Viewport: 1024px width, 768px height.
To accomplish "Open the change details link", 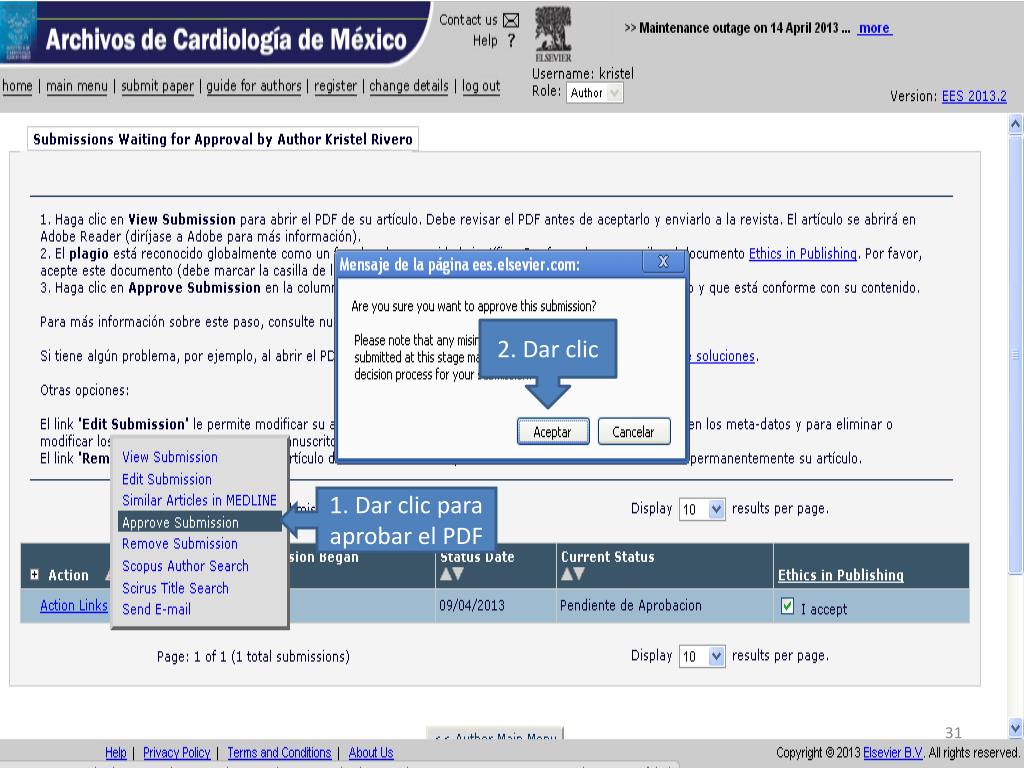I will [409, 86].
